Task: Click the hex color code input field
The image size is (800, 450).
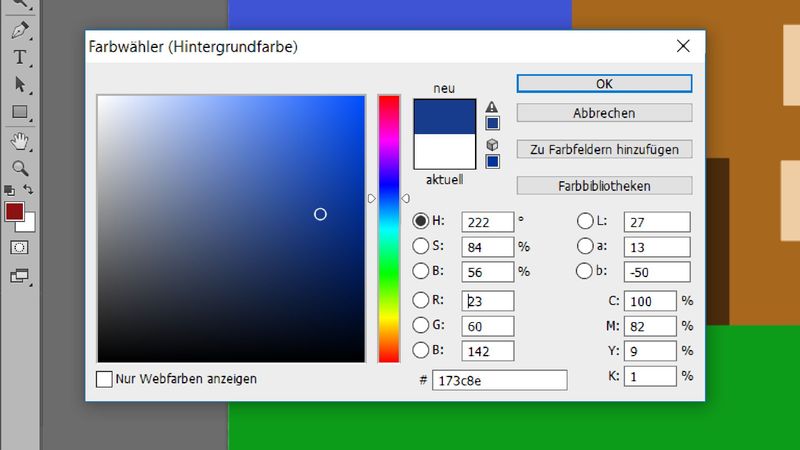Action: pos(499,380)
